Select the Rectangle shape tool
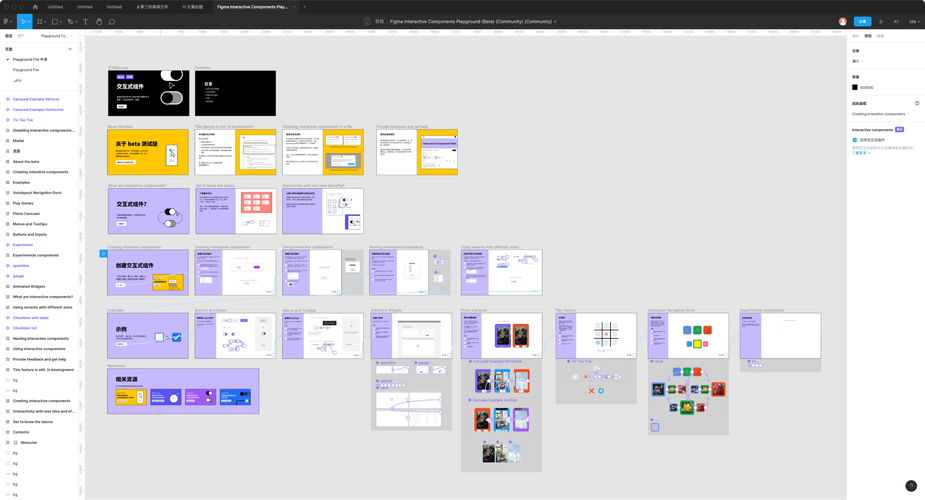The height and width of the screenshot is (500, 925). [x=54, y=21]
